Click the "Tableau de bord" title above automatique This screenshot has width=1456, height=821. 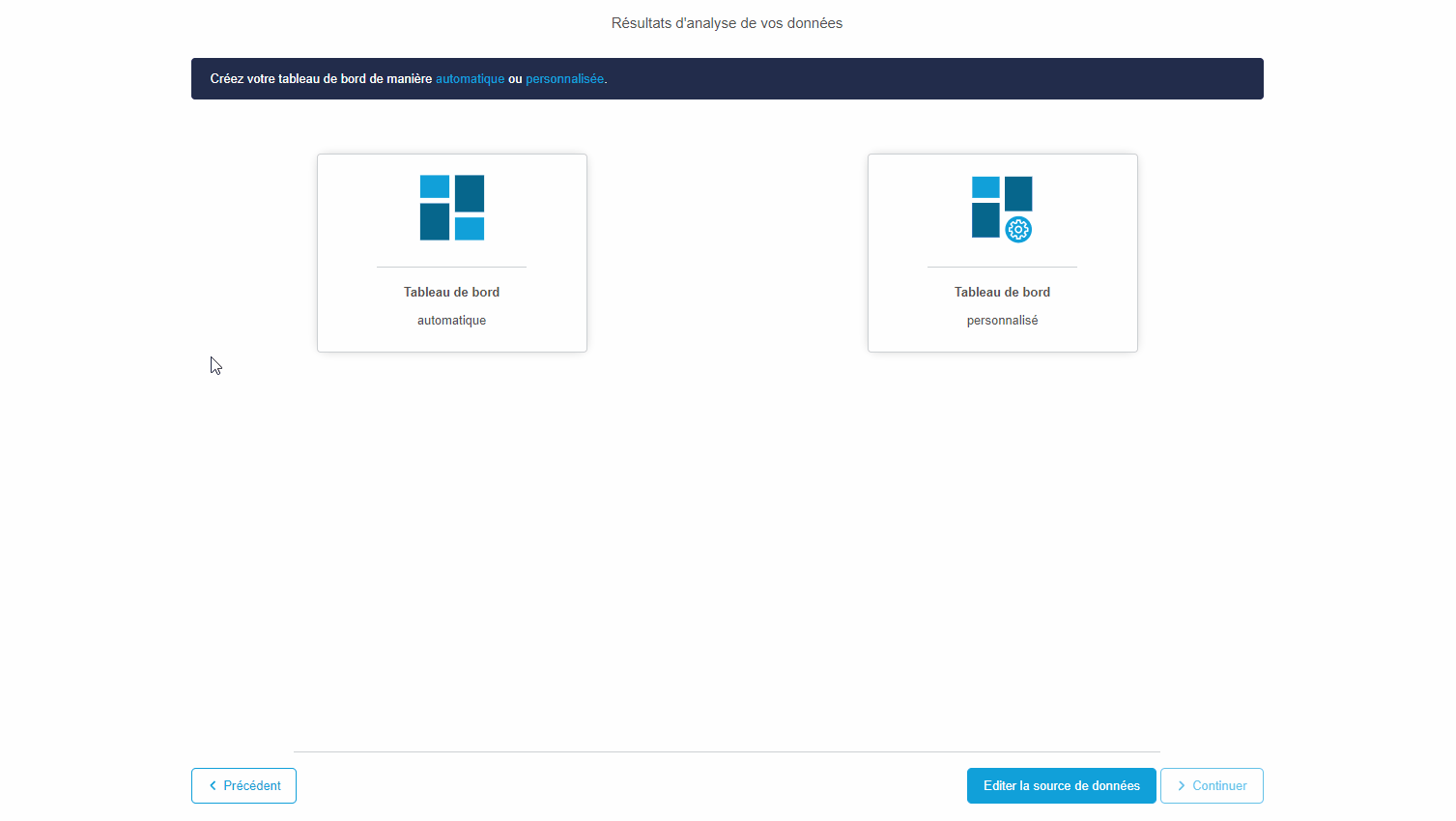click(451, 292)
